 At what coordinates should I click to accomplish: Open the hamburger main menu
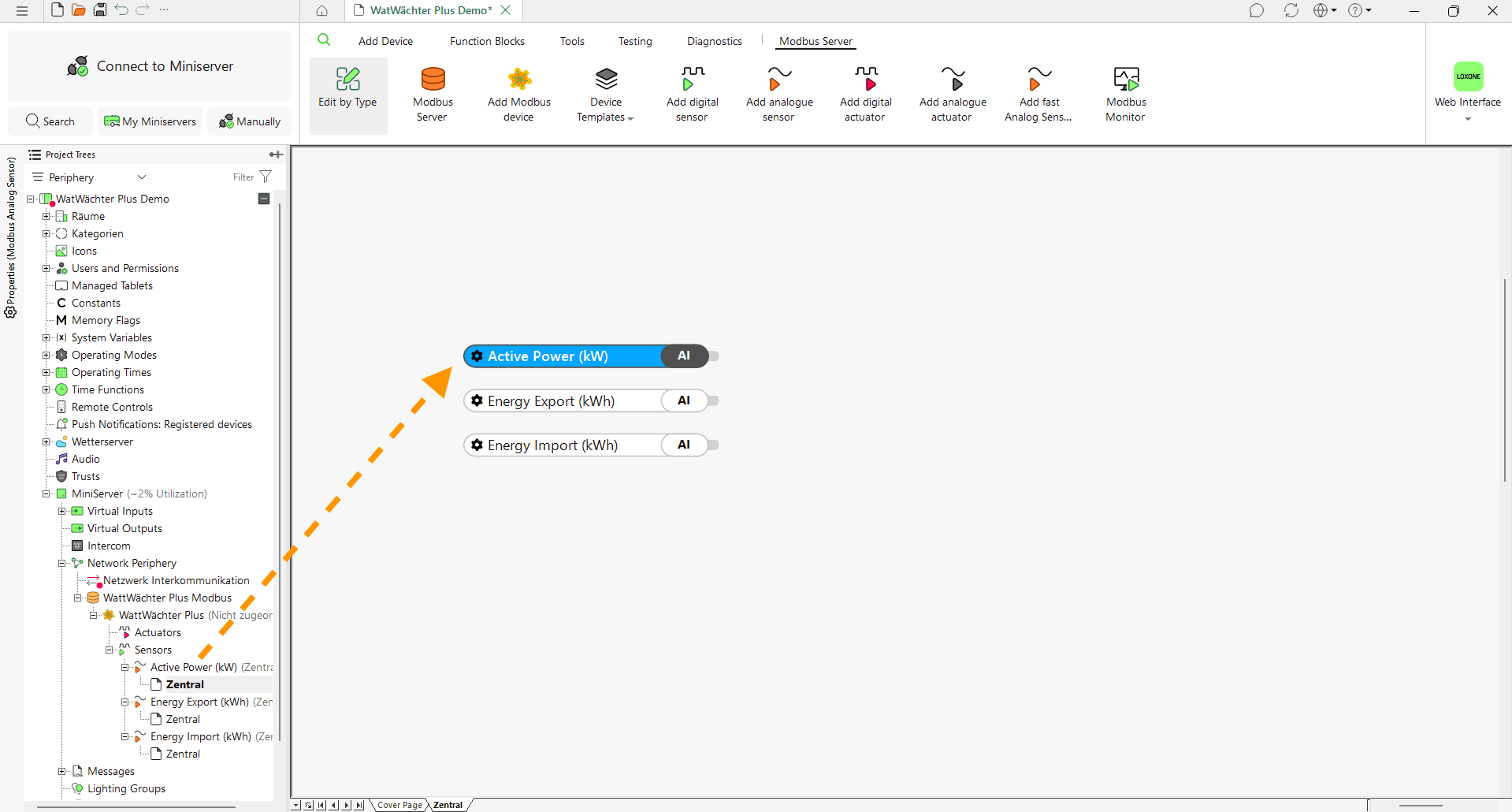[22, 10]
